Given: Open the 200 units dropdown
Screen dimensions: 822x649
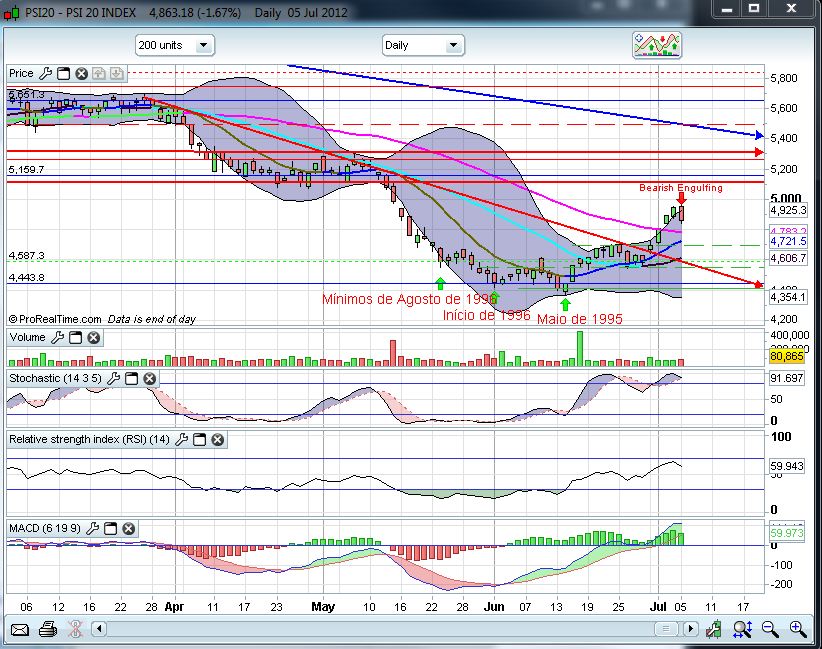Looking at the screenshot, I should tap(203, 46).
